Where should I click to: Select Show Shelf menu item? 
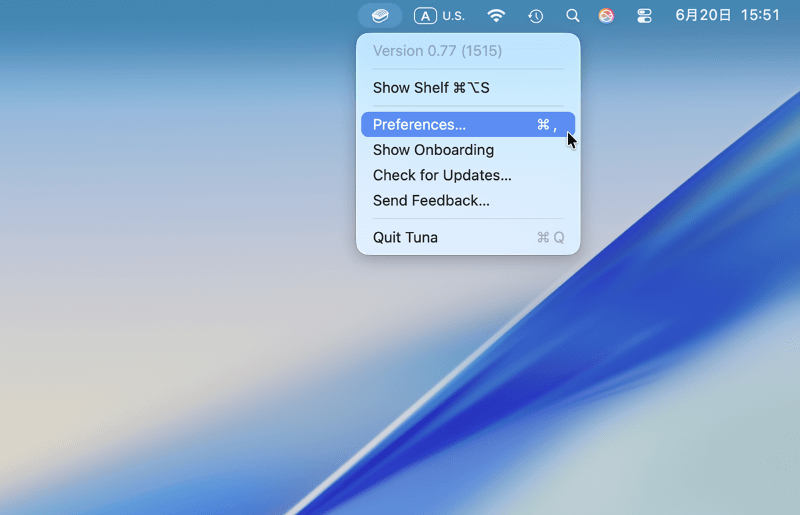point(468,88)
